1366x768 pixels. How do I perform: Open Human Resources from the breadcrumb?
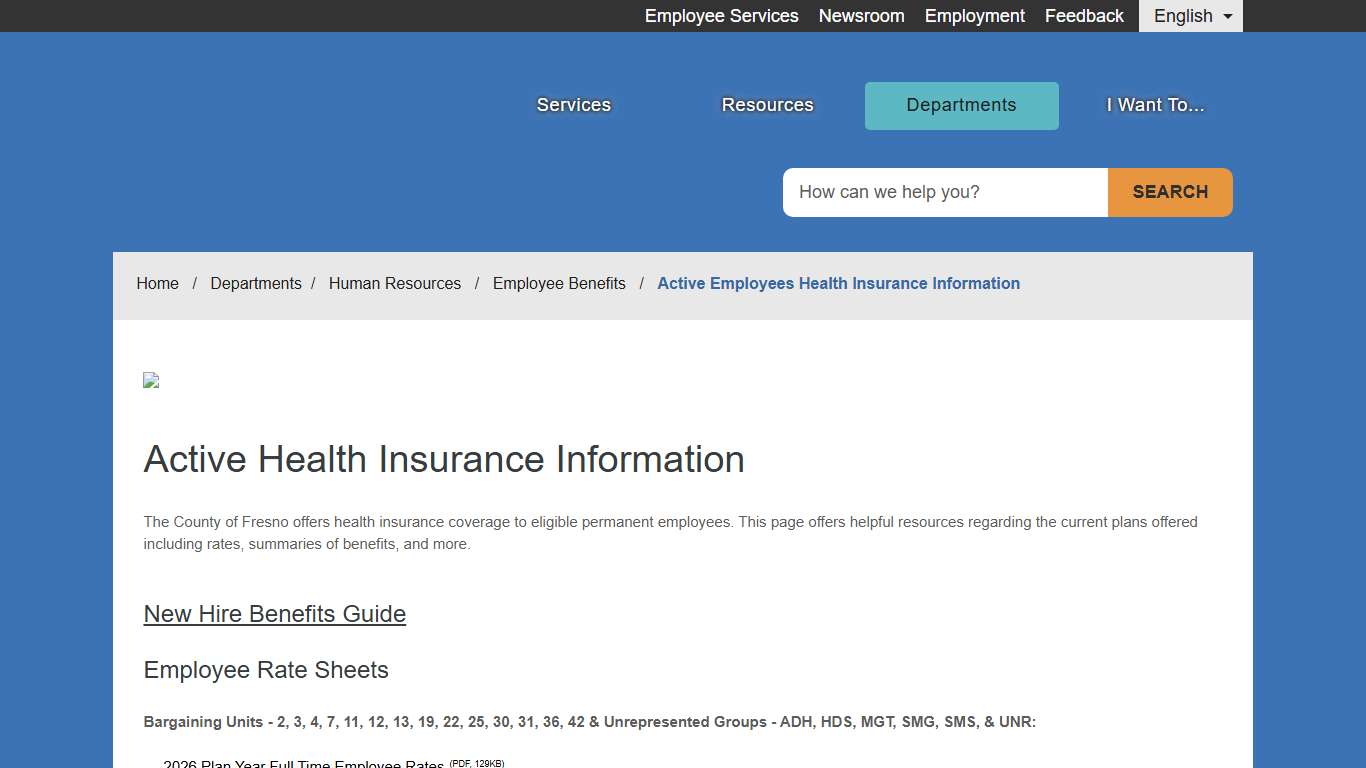click(x=395, y=283)
